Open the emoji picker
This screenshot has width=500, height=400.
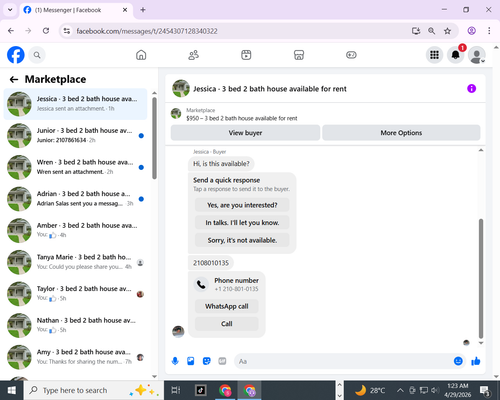click(x=458, y=361)
